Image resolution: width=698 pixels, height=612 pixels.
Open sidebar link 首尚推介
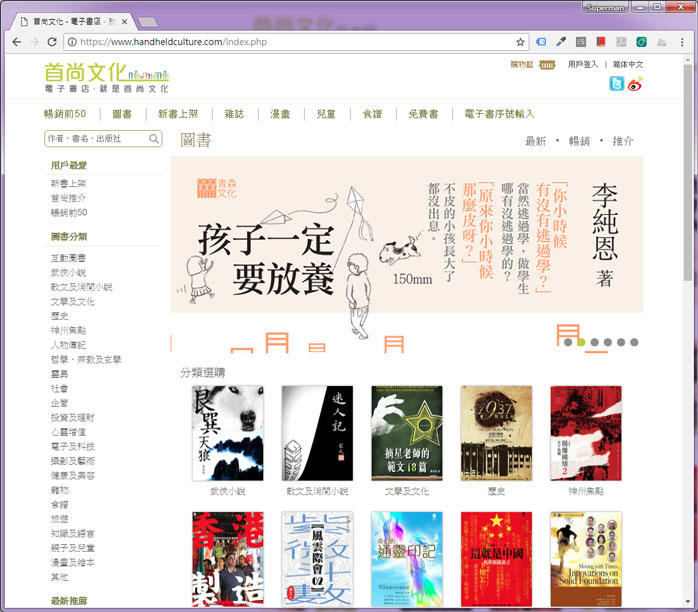[x=68, y=198]
